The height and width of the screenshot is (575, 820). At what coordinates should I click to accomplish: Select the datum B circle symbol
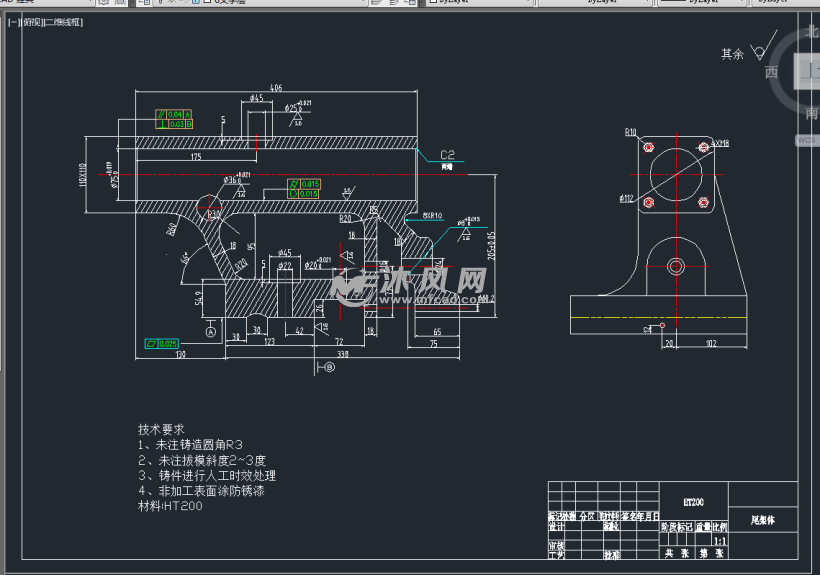[329, 368]
